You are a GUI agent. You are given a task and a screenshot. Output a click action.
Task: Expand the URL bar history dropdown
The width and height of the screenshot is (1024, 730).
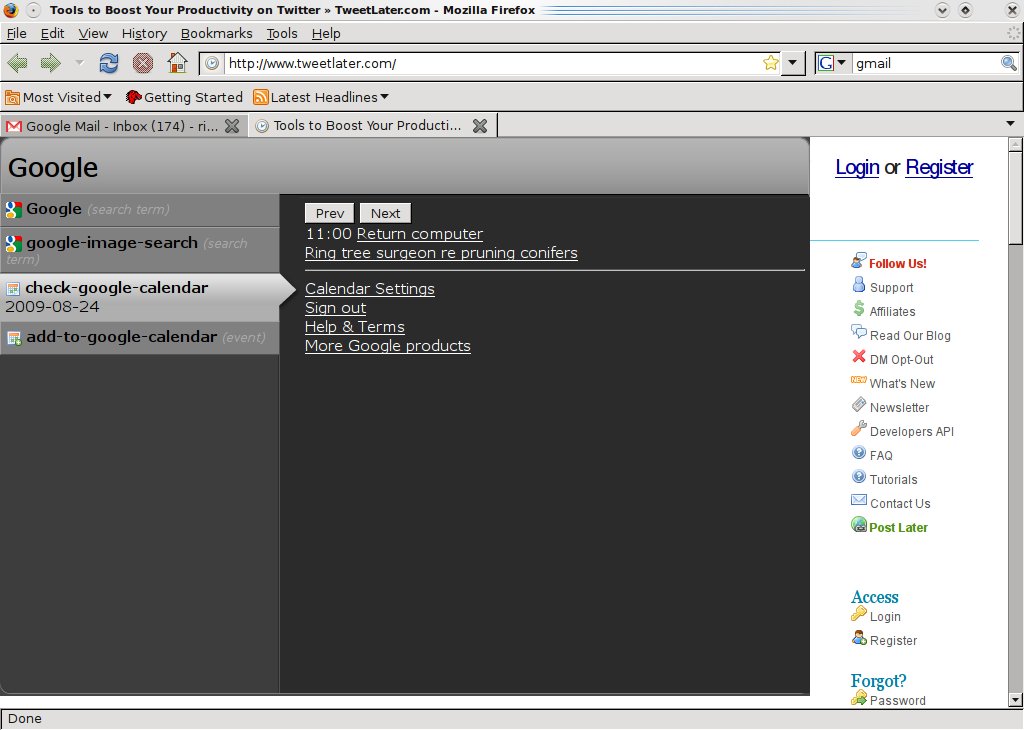pos(792,63)
